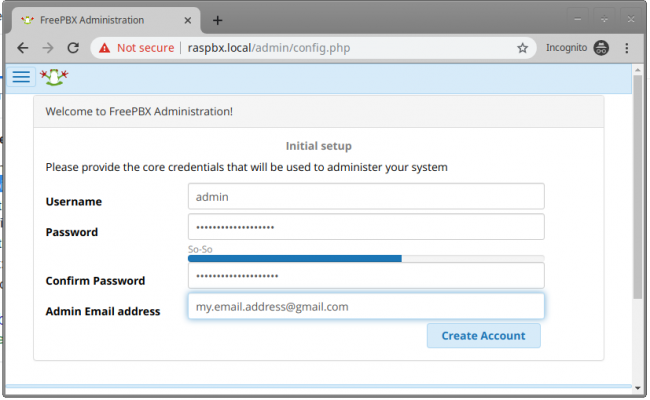Go back using the browser back arrow

coord(23,48)
